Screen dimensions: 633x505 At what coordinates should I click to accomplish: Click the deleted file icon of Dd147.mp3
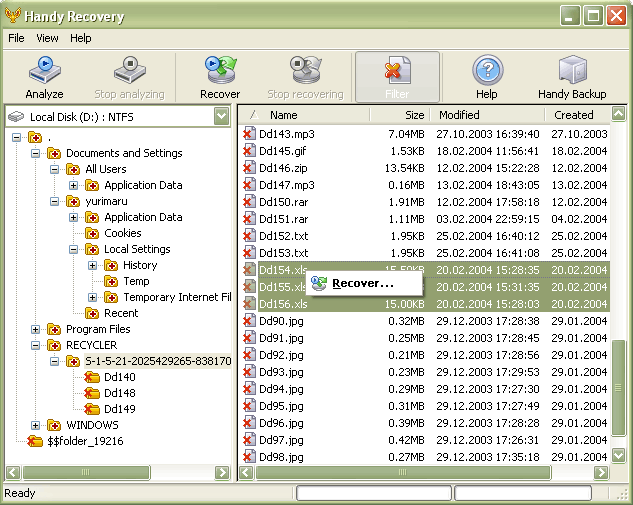pyautogui.click(x=249, y=184)
